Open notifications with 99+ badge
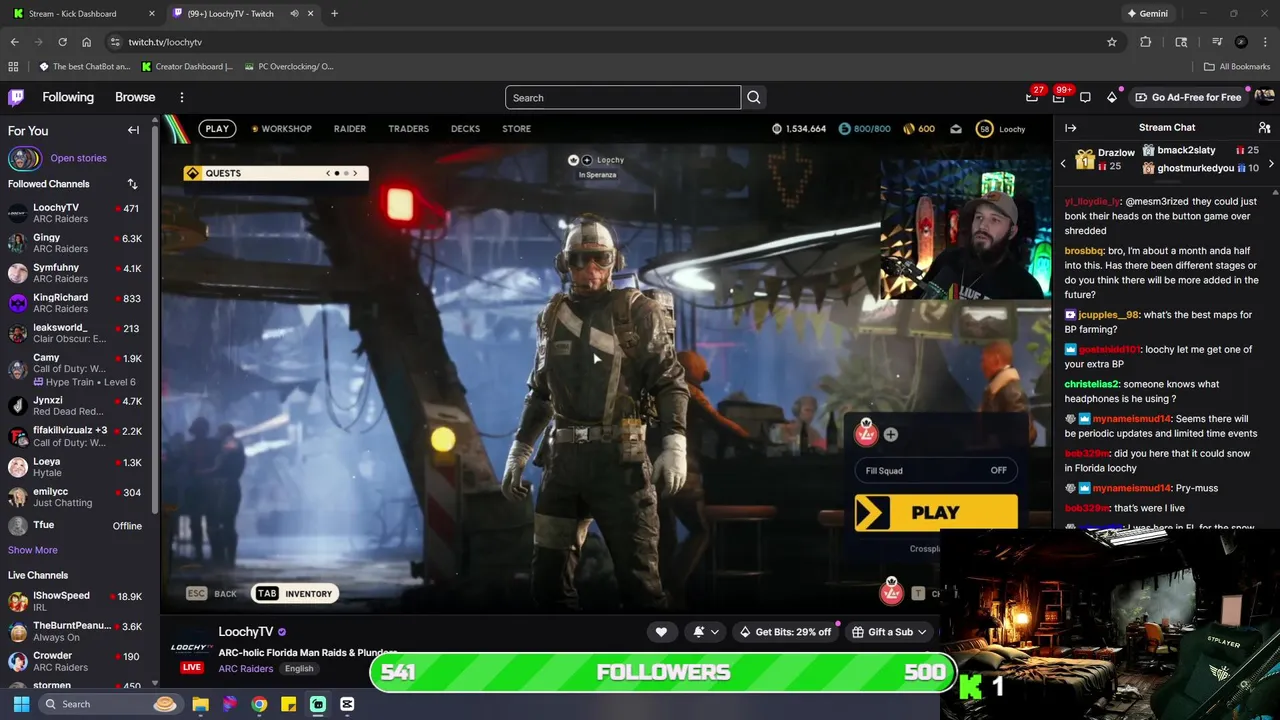This screenshot has height=720, width=1280. click(1059, 97)
